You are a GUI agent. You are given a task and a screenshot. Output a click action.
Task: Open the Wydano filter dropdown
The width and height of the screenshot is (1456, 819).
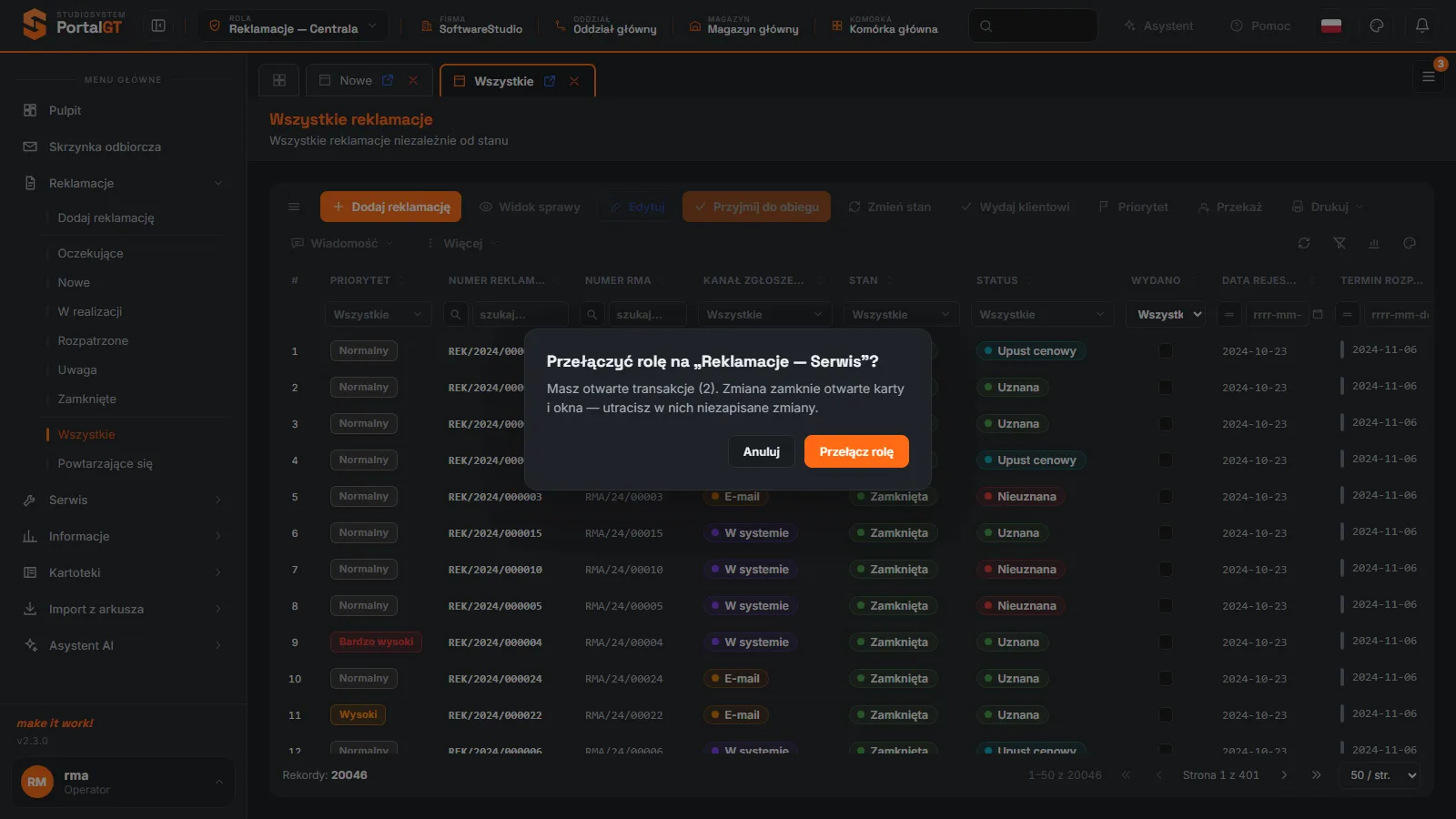pyautogui.click(x=1165, y=314)
